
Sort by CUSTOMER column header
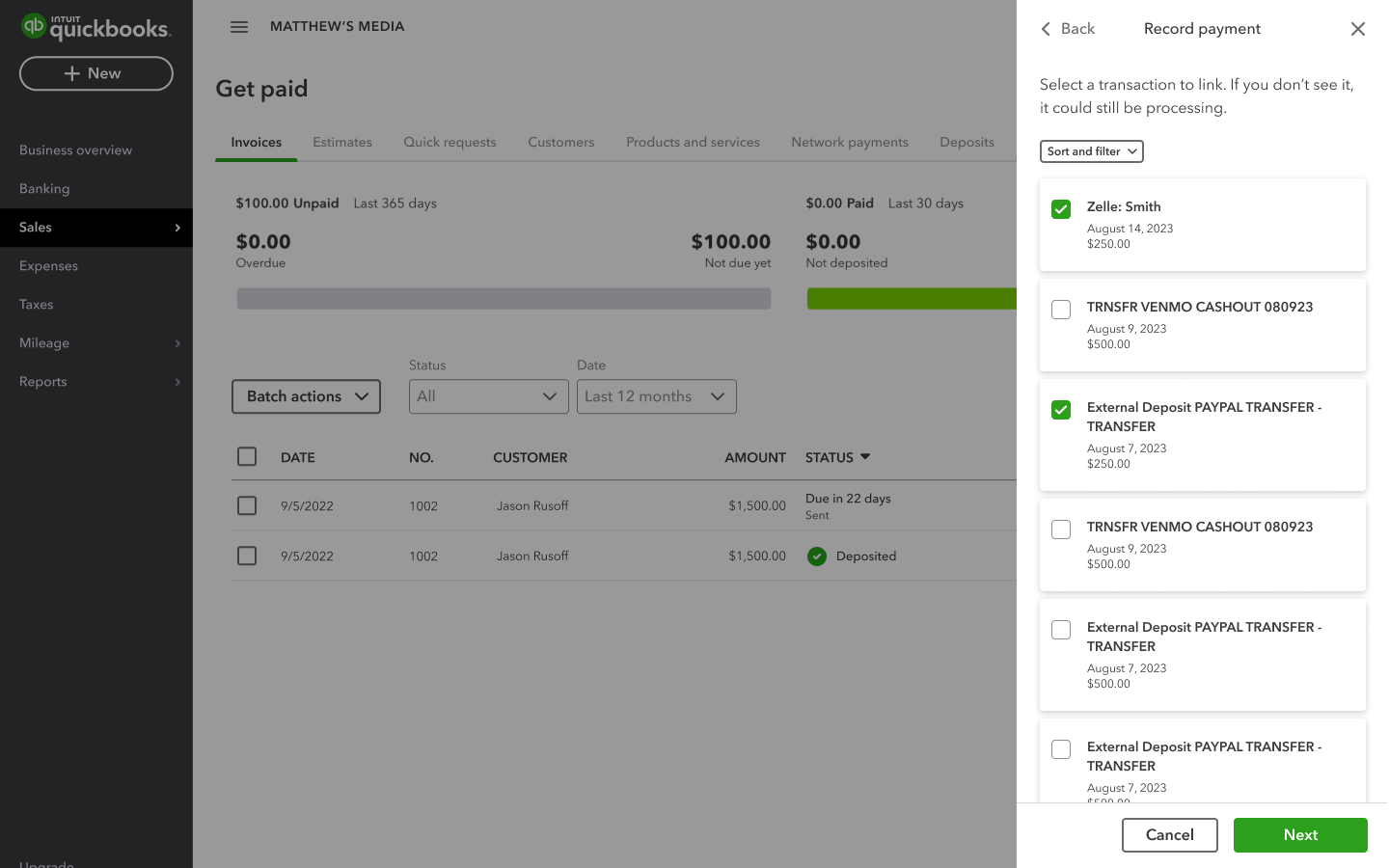click(531, 457)
